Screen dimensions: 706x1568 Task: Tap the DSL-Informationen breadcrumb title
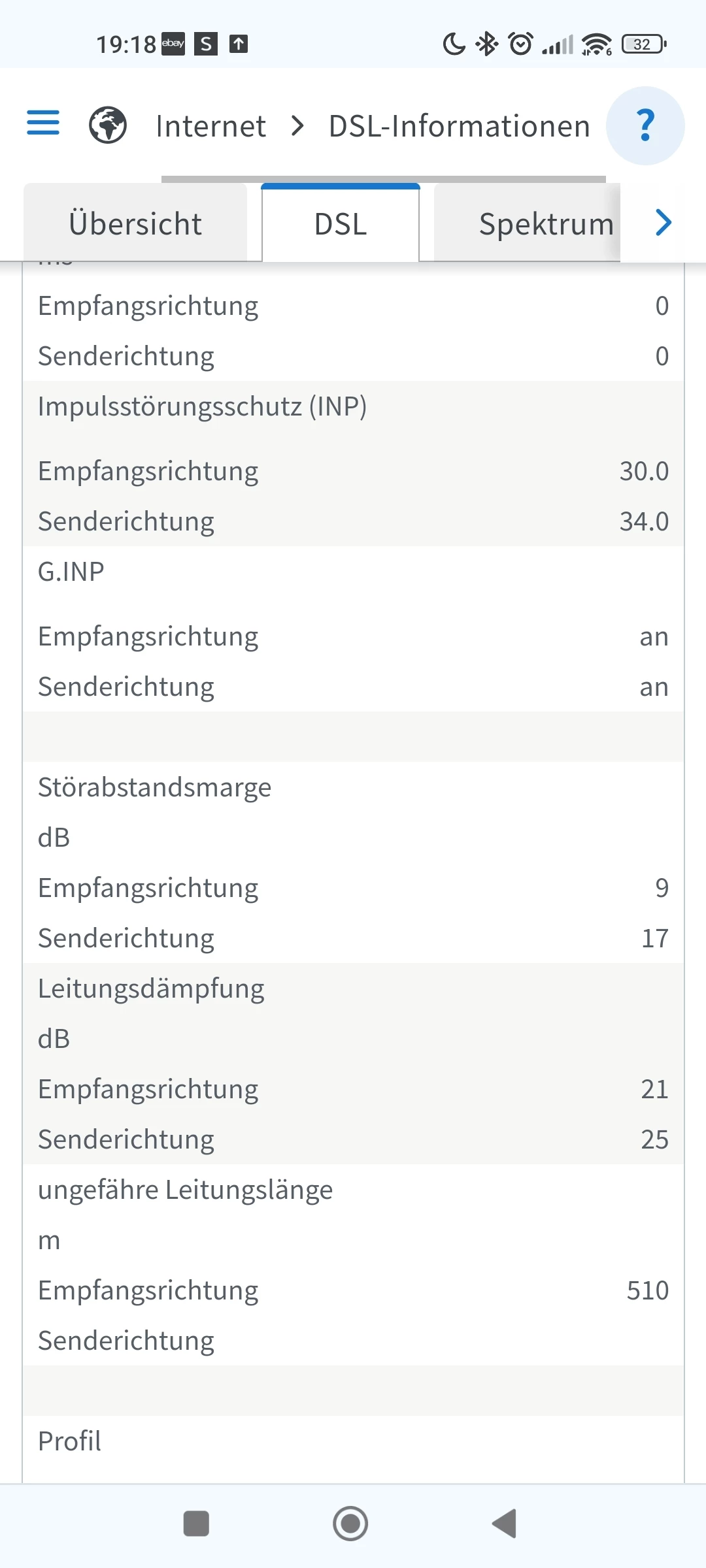click(460, 125)
